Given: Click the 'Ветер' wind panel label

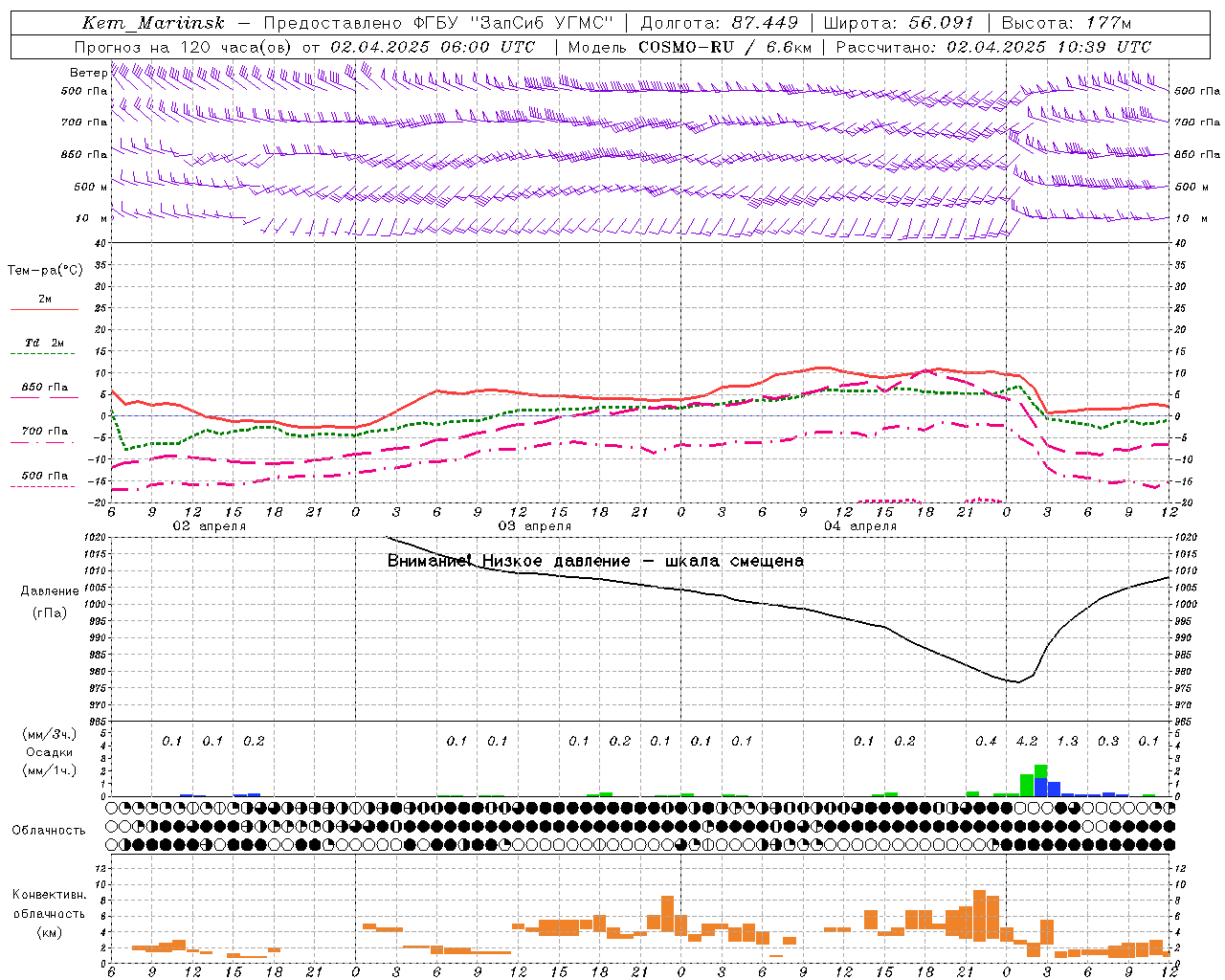Looking at the screenshot, I should click(88, 73).
